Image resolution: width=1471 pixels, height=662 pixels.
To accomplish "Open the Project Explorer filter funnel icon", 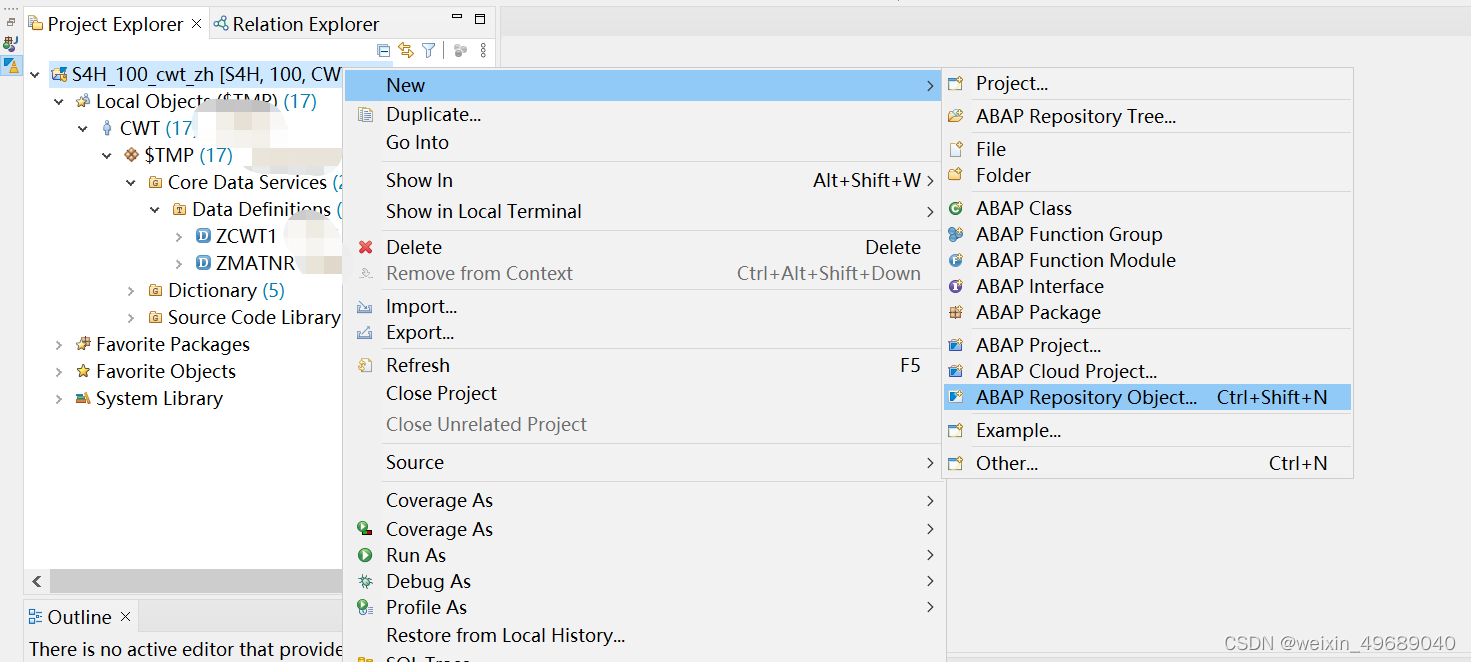I will pos(427,50).
